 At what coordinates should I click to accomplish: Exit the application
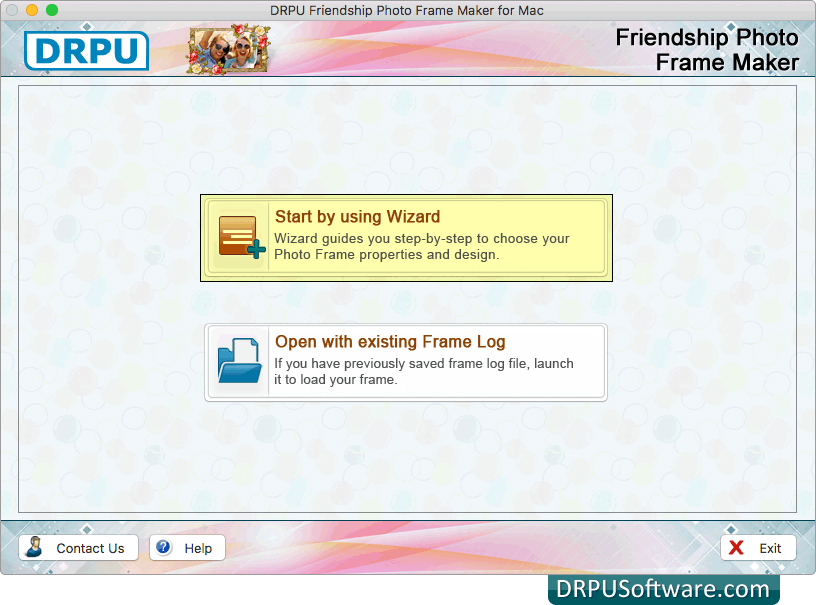758,548
